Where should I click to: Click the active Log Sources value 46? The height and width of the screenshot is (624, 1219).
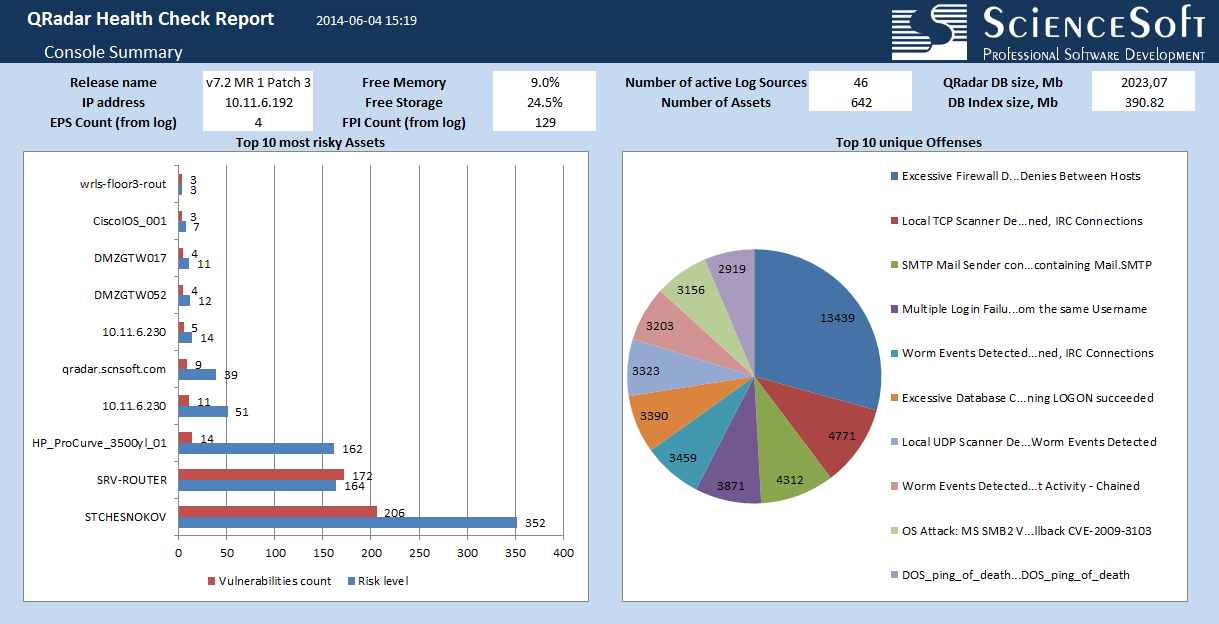pyautogui.click(x=861, y=82)
